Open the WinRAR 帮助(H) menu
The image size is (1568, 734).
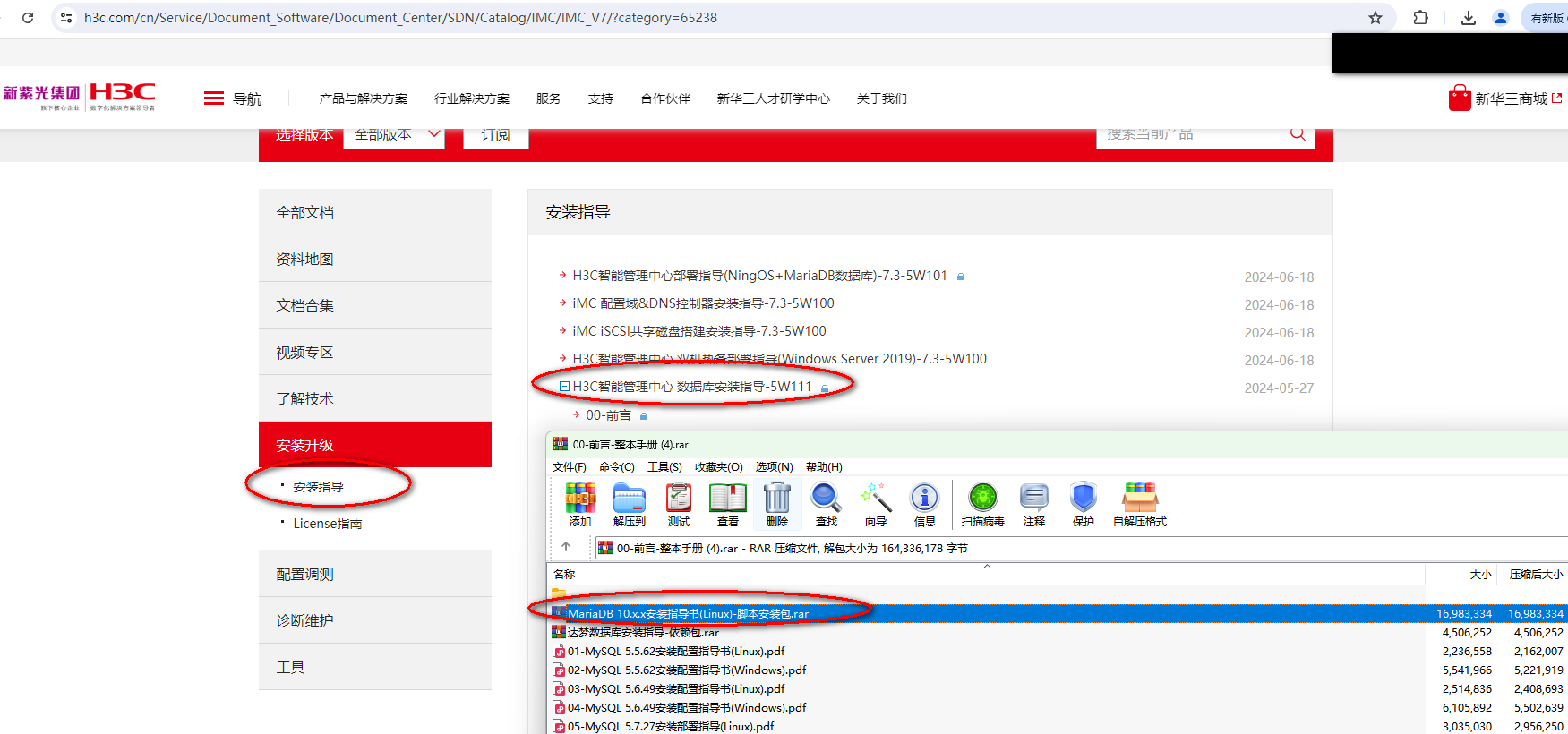click(x=824, y=467)
